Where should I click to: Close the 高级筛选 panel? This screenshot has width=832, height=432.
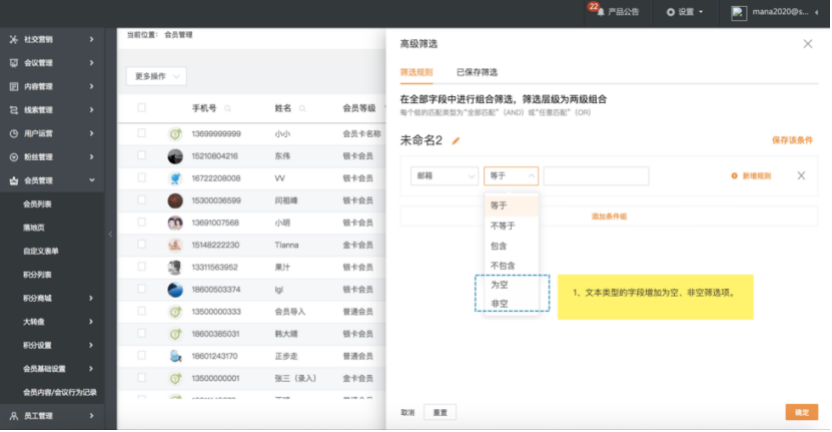click(808, 44)
